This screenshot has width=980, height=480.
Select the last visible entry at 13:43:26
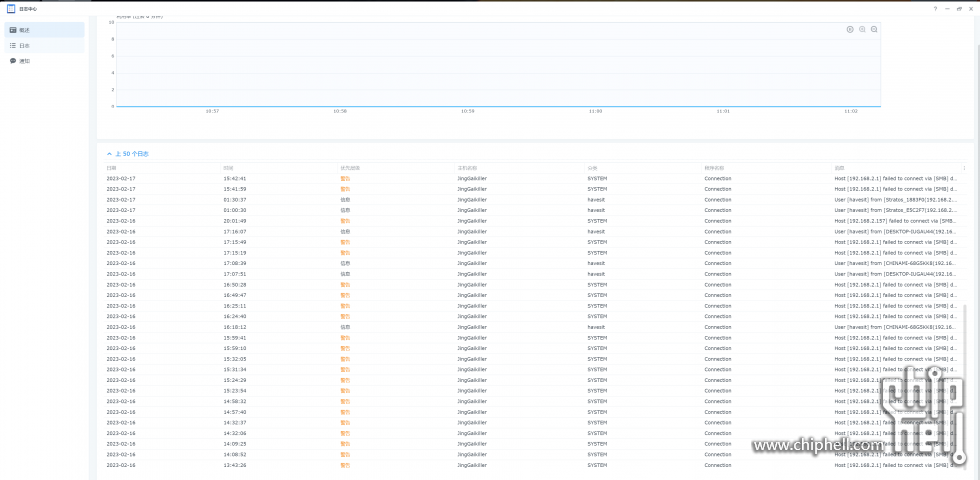(x=534, y=466)
